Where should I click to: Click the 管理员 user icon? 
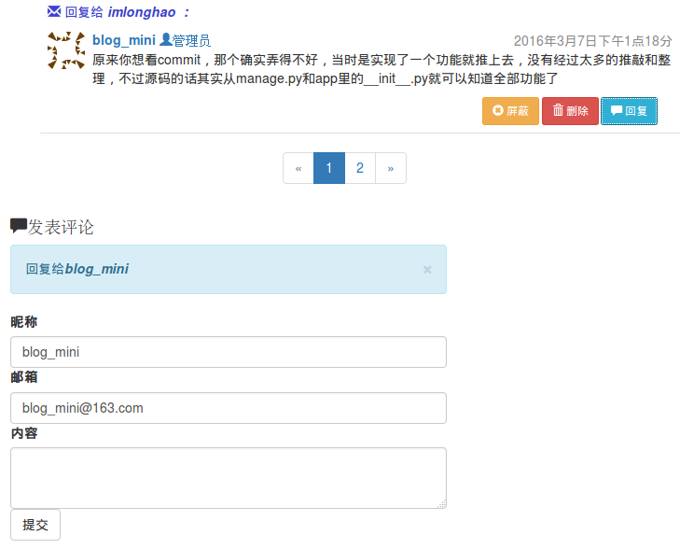[165, 40]
